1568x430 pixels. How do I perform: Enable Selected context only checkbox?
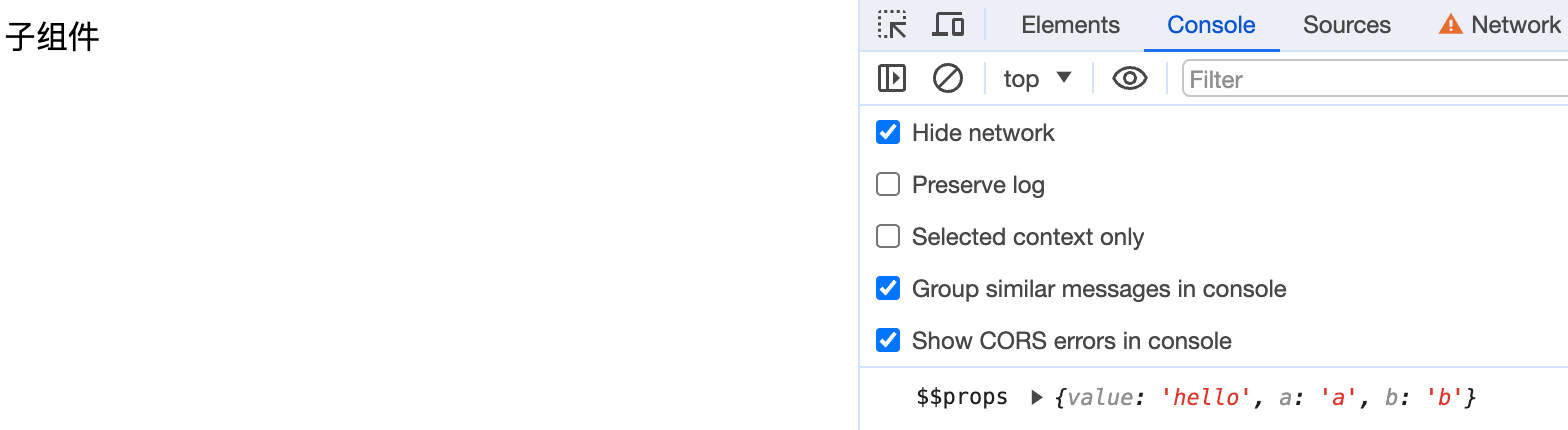888,237
